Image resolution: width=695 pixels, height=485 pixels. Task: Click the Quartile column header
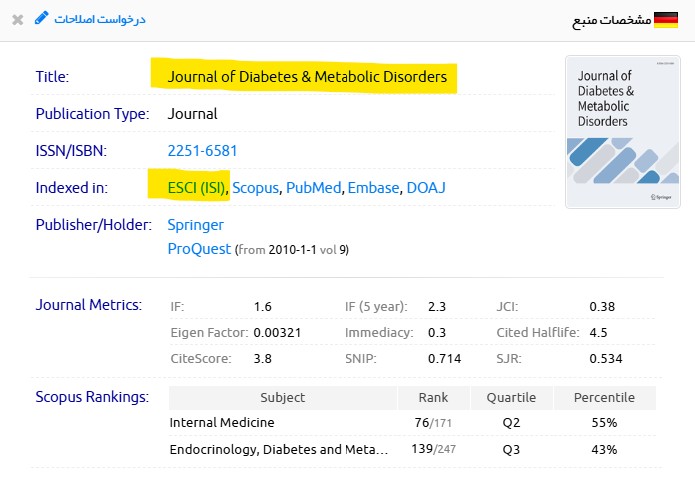(511, 397)
